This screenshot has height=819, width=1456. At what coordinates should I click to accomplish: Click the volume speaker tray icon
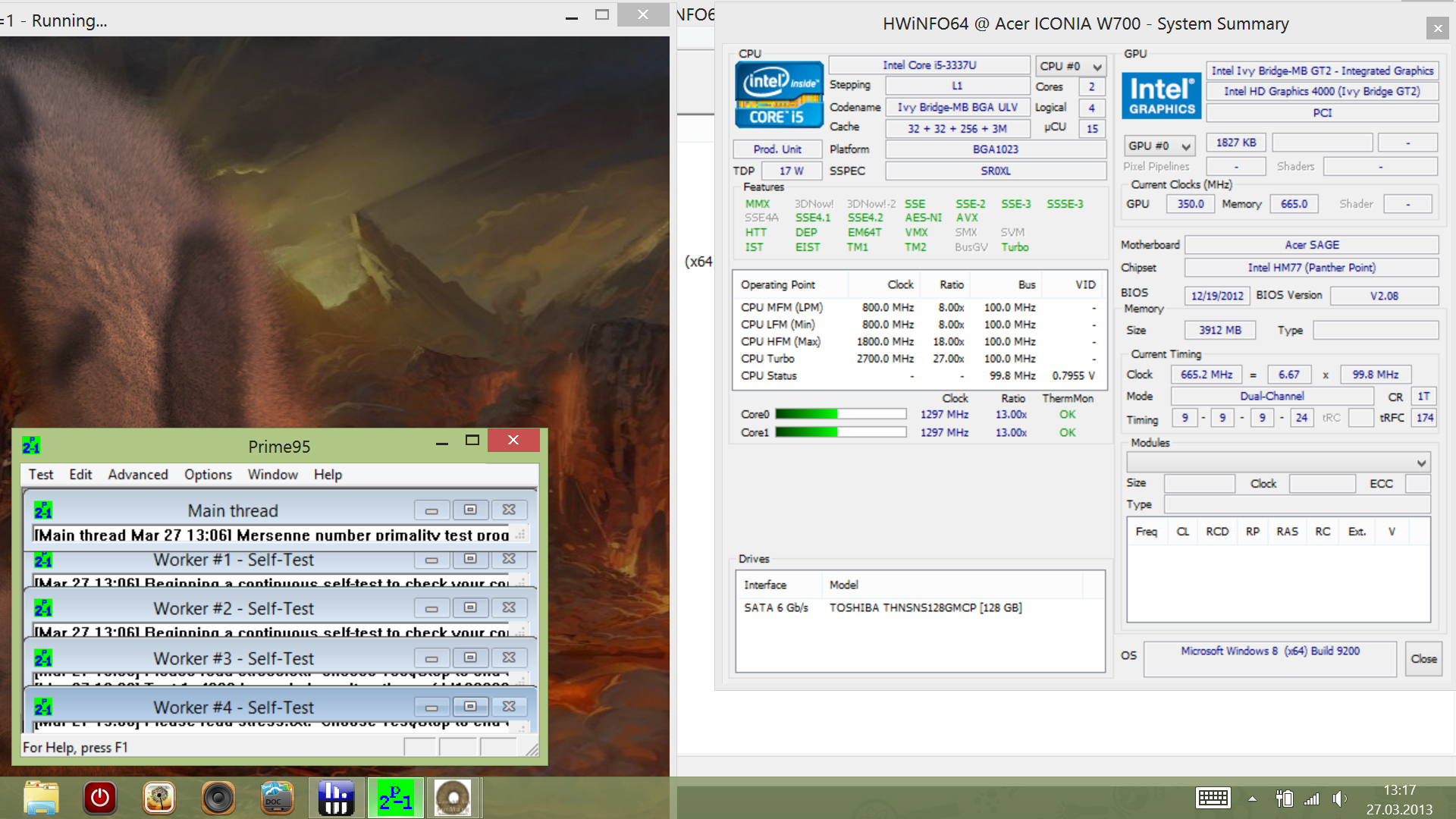click(x=1340, y=798)
